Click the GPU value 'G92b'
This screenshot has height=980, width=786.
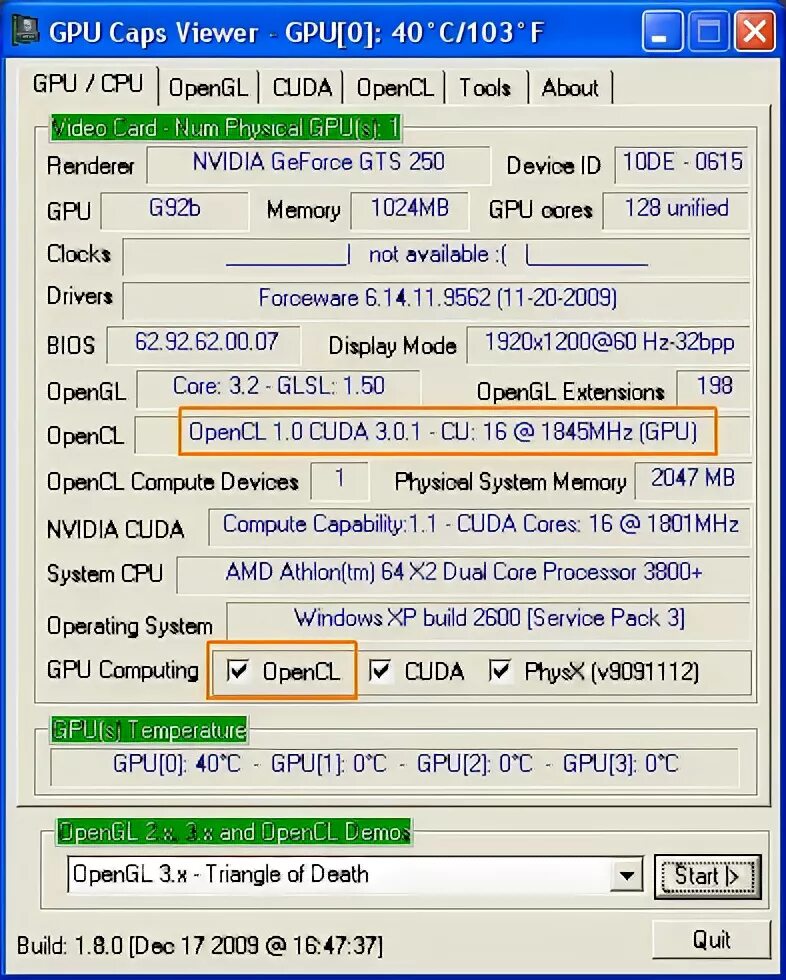tap(174, 210)
